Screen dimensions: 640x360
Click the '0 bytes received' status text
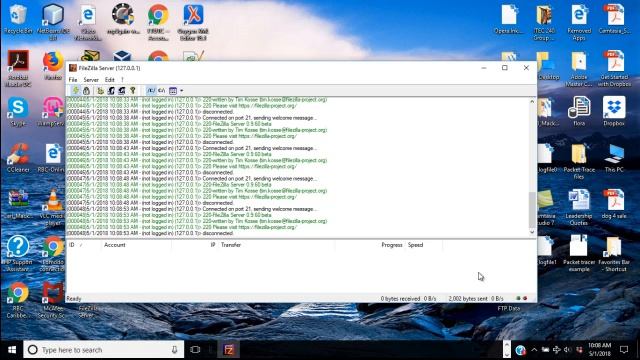pyautogui.click(x=400, y=299)
